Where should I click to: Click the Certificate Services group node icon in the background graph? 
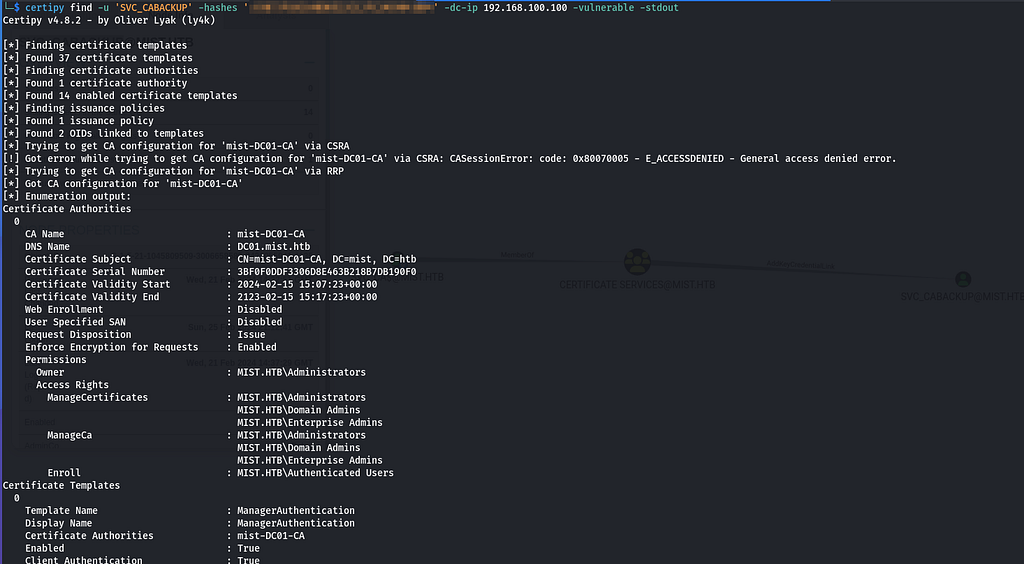pyautogui.click(x=637, y=262)
